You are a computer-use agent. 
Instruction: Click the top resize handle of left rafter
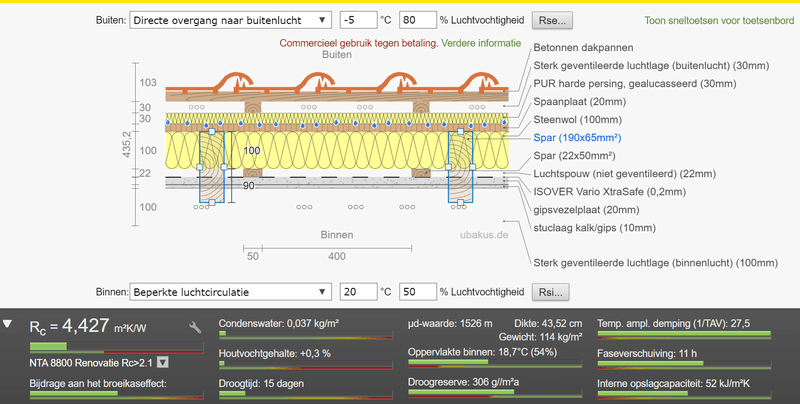click(211, 131)
